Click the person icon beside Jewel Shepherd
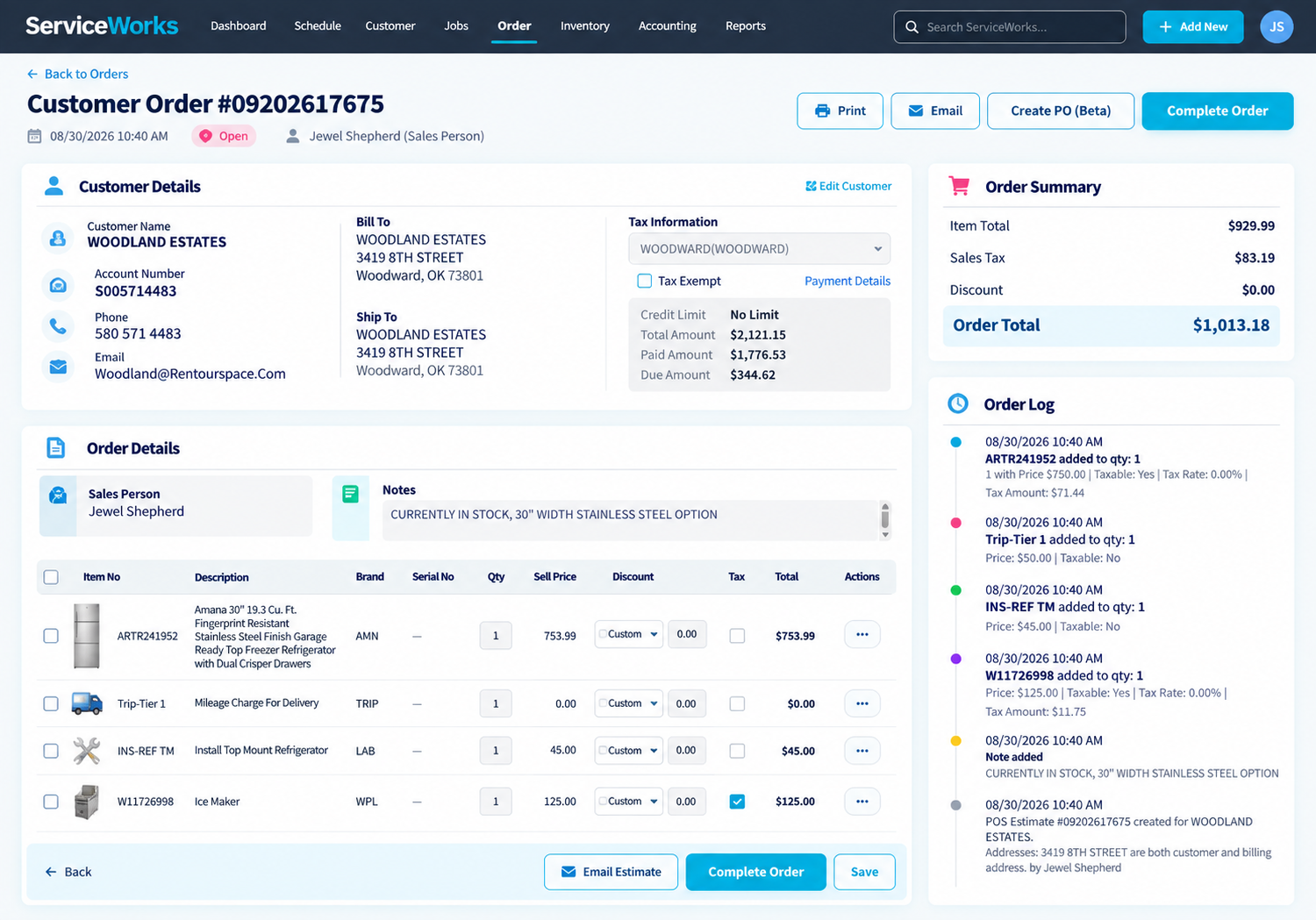 coord(293,136)
